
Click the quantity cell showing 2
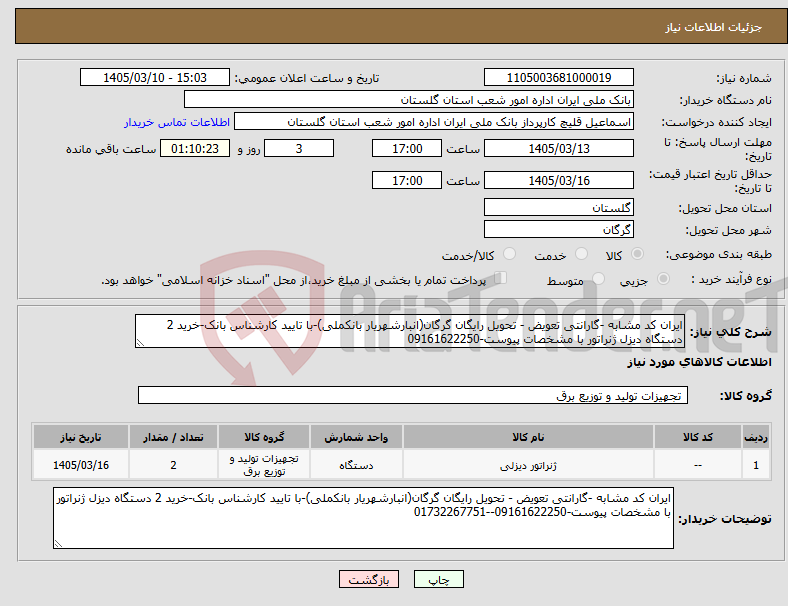coord(173,465)
